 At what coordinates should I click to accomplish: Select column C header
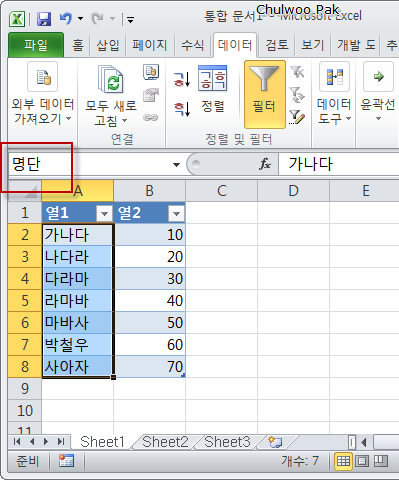click(x=222, y=191)
